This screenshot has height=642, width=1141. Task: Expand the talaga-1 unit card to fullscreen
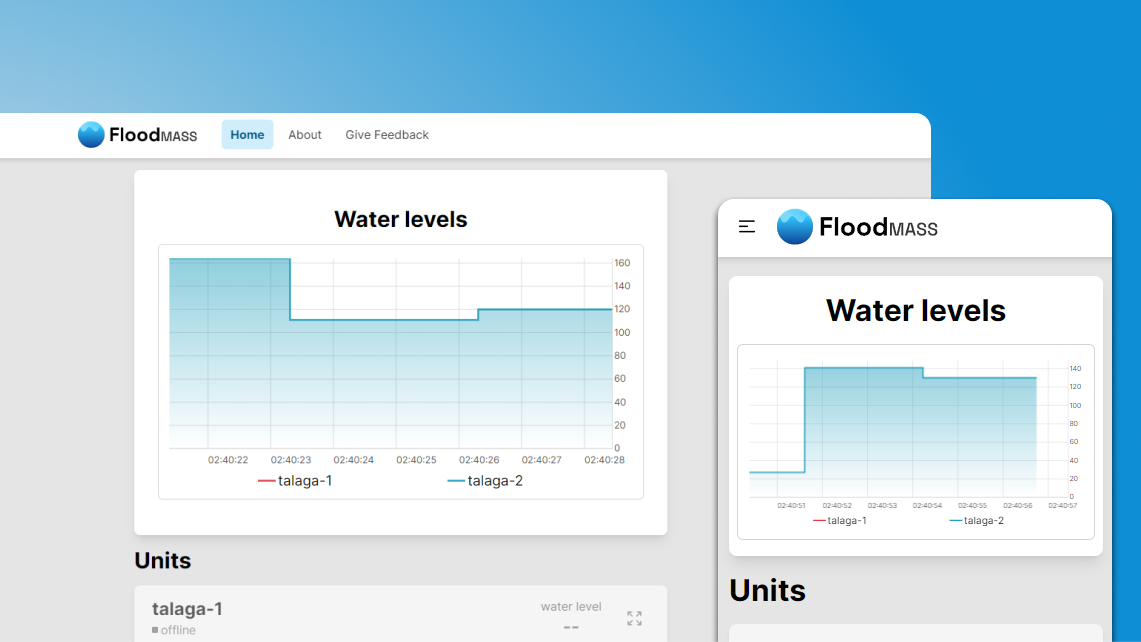pyautogui.click(x=634, y=618)
